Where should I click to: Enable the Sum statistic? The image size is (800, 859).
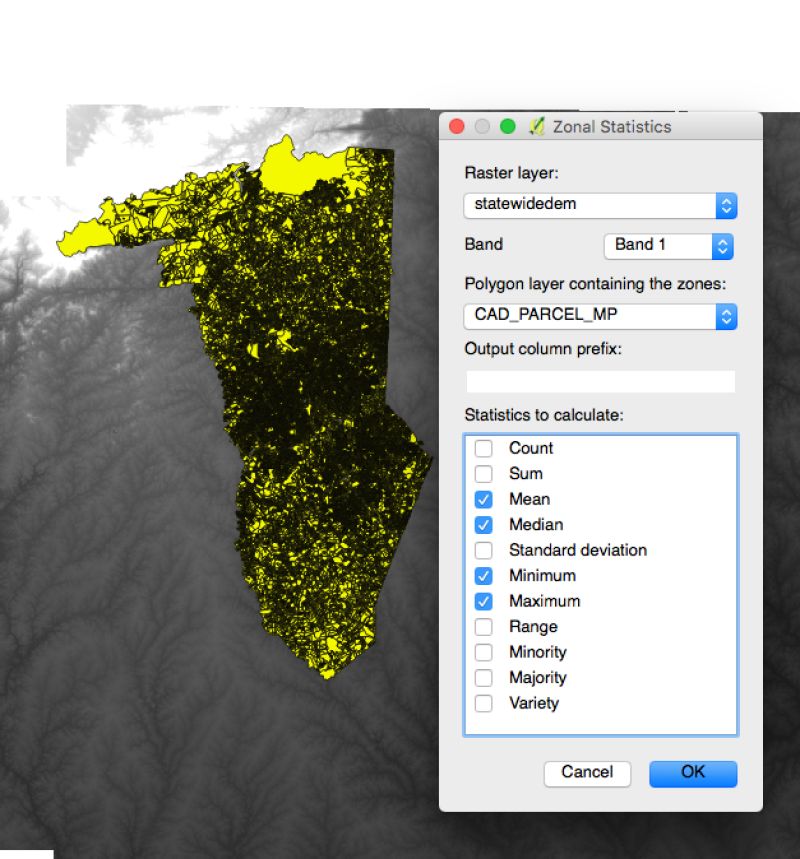(x=483, y=474)
